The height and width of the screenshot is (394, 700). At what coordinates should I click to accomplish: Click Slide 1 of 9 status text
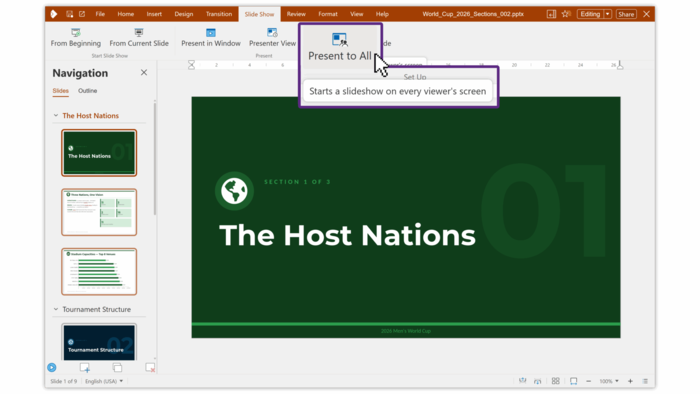tap(63, 381)
